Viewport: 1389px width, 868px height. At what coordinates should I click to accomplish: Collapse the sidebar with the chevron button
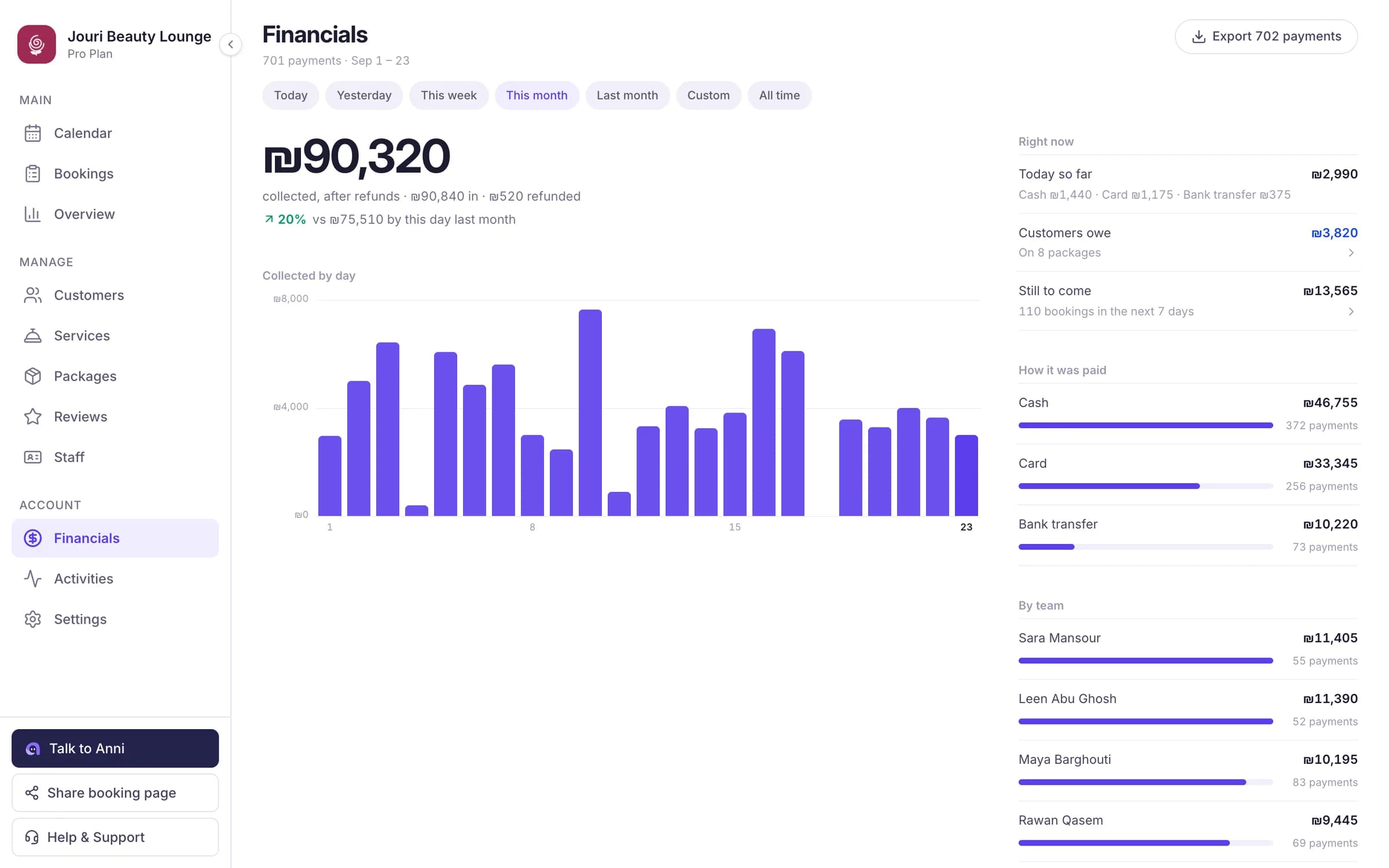[x=230, y=44]
